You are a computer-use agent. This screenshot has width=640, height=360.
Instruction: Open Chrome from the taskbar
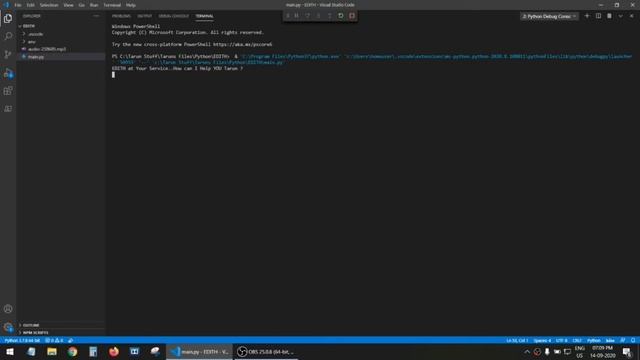[72, 351]
